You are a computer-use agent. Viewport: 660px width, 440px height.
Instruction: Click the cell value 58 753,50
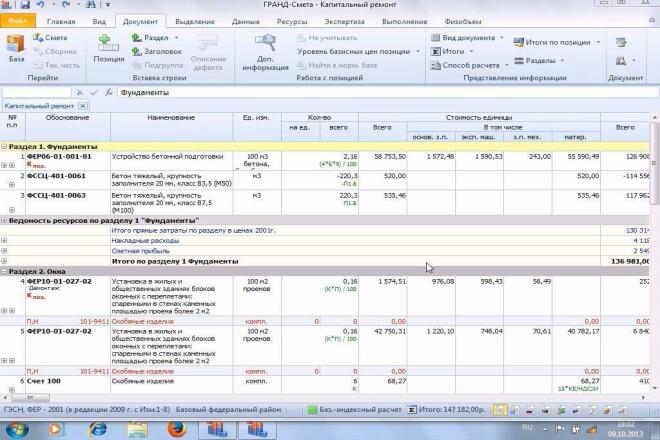(390, 156)
